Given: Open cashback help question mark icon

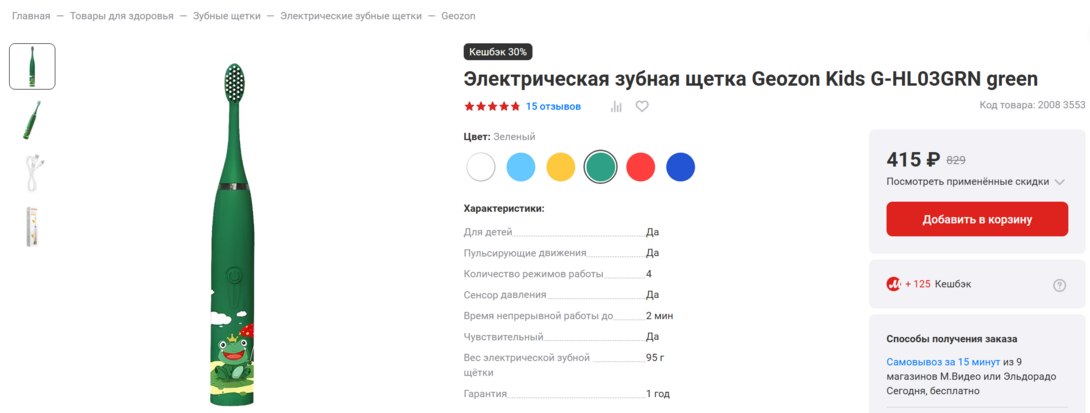Looking at the screenshot, I should pos(1059,285).
